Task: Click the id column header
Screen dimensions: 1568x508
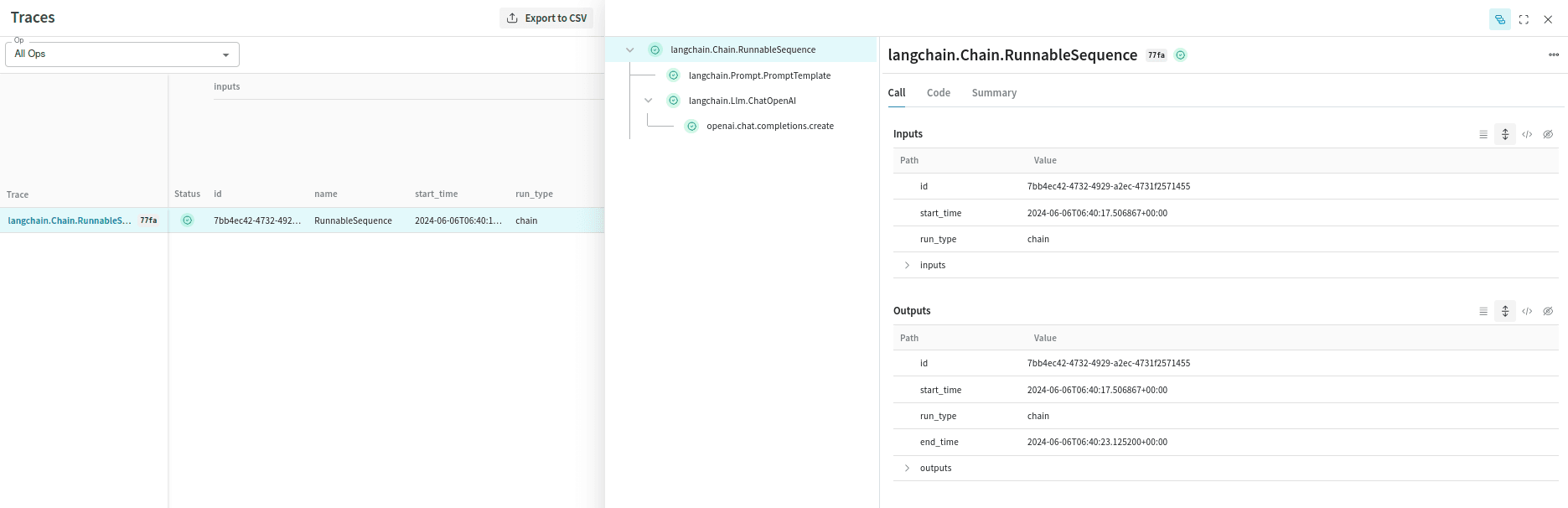Action: click(218, 194)
